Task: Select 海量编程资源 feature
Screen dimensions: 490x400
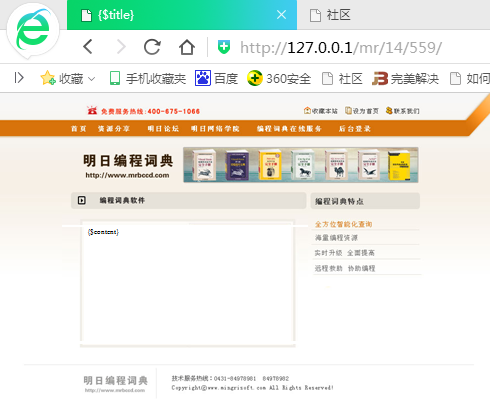Action: 336,238
